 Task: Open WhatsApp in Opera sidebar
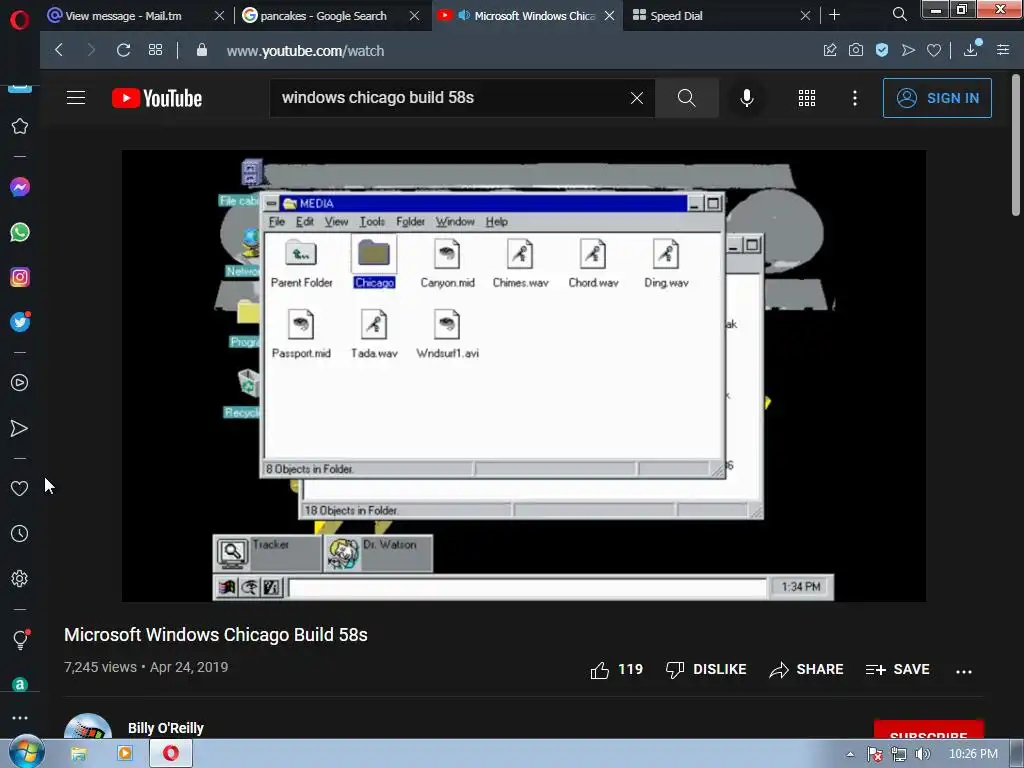point(20,232)
